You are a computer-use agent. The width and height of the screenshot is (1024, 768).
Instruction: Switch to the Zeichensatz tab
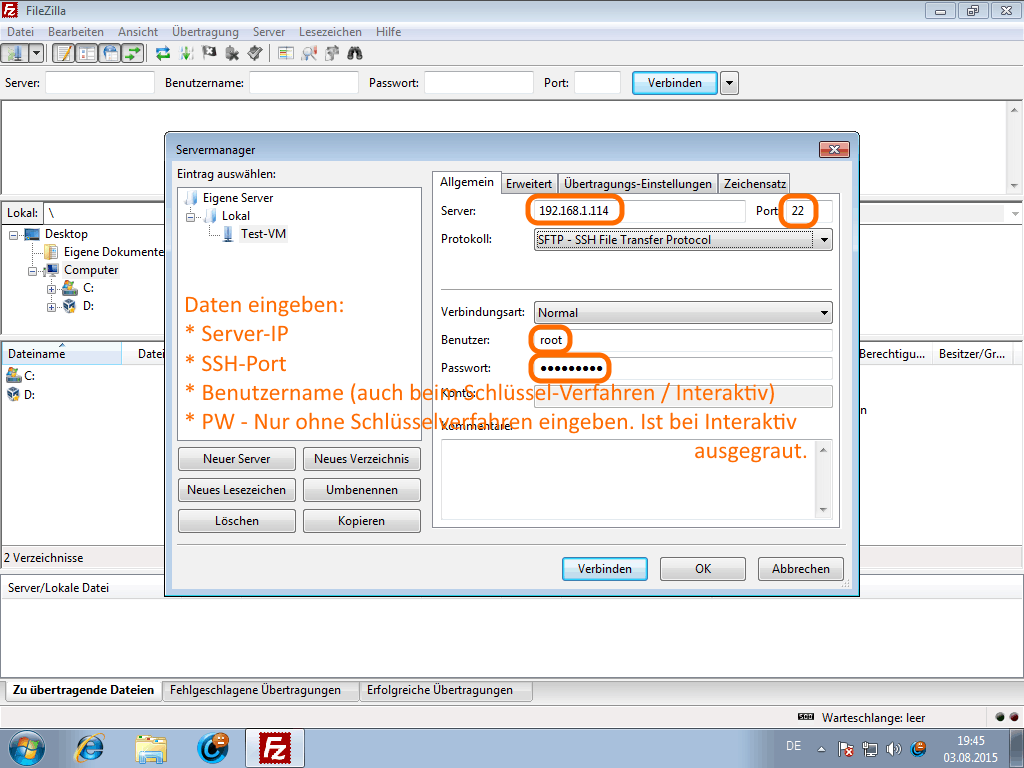tap(754, 184)
